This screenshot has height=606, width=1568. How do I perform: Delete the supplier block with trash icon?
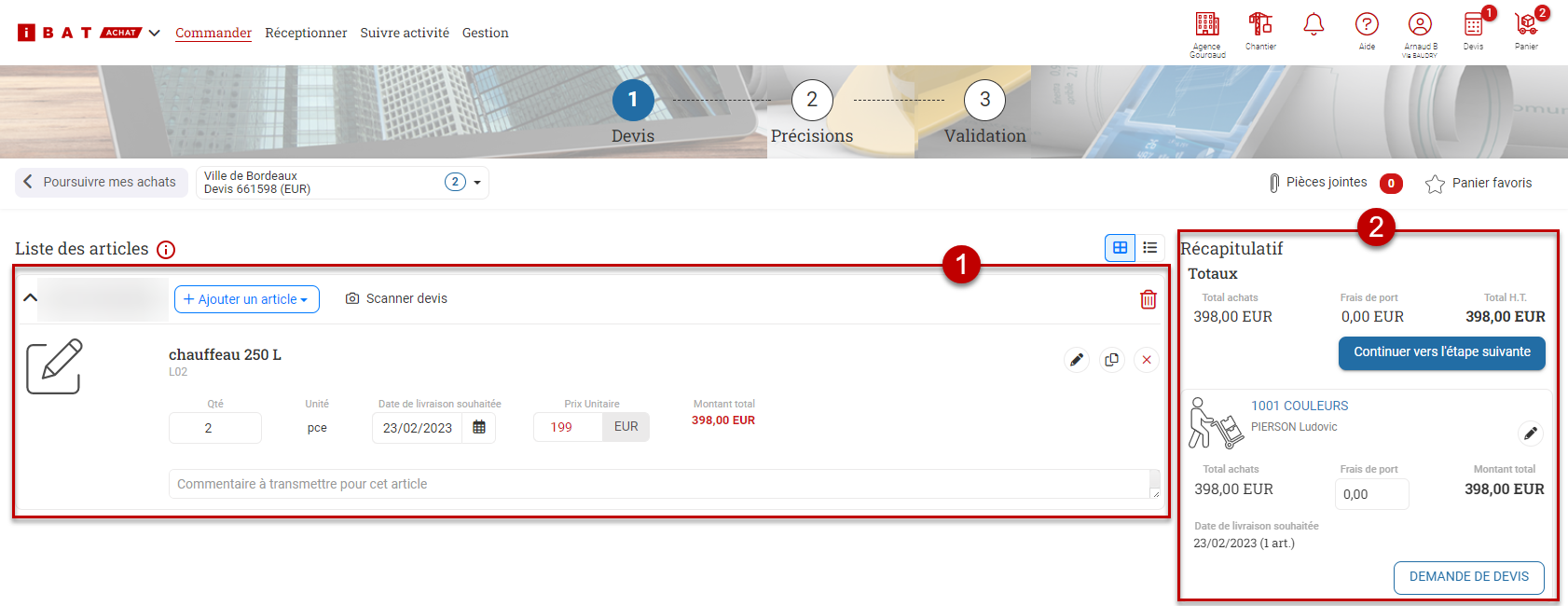click(x=1148, y=299)
